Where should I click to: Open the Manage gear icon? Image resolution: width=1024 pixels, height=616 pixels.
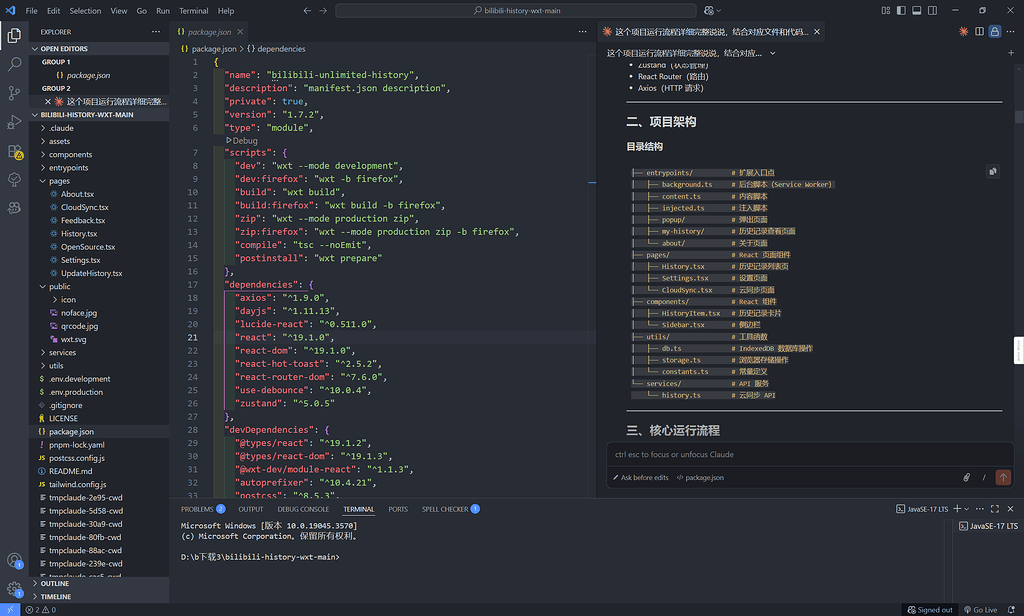pos(14,589)
